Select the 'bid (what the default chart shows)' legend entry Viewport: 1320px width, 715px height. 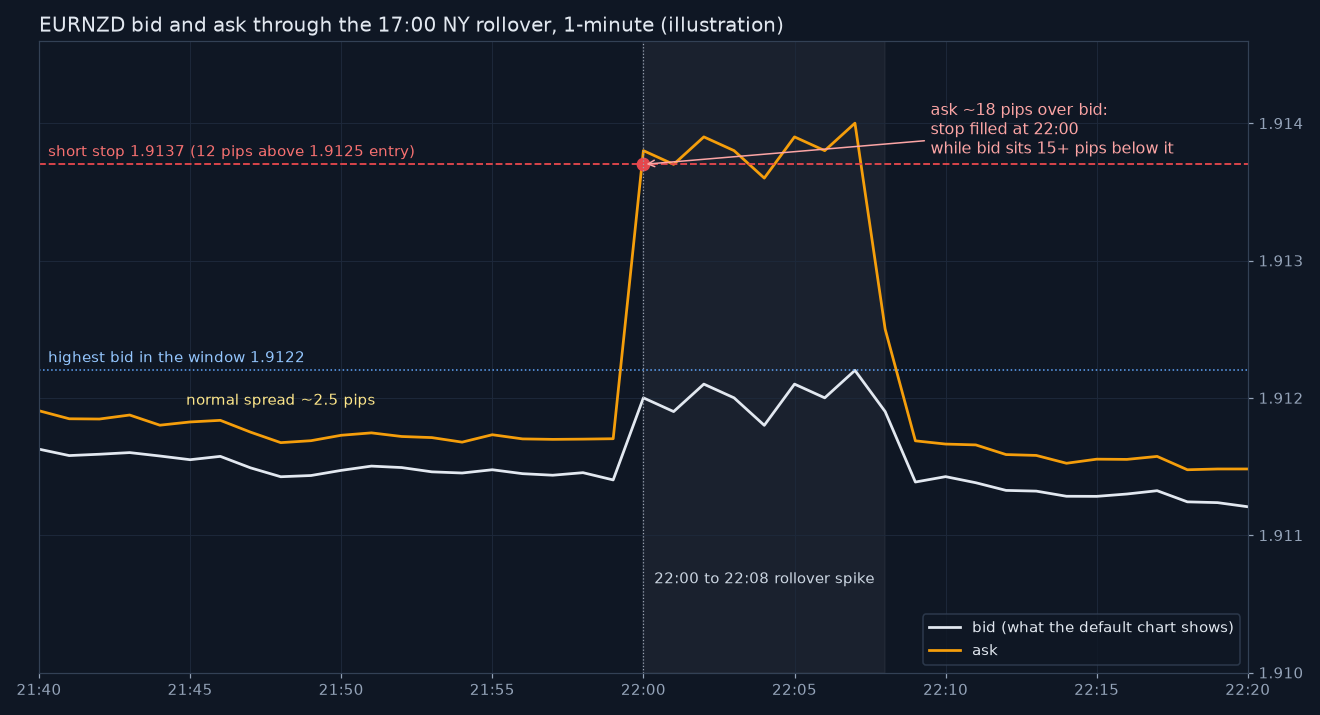(x=1103, y=627)
